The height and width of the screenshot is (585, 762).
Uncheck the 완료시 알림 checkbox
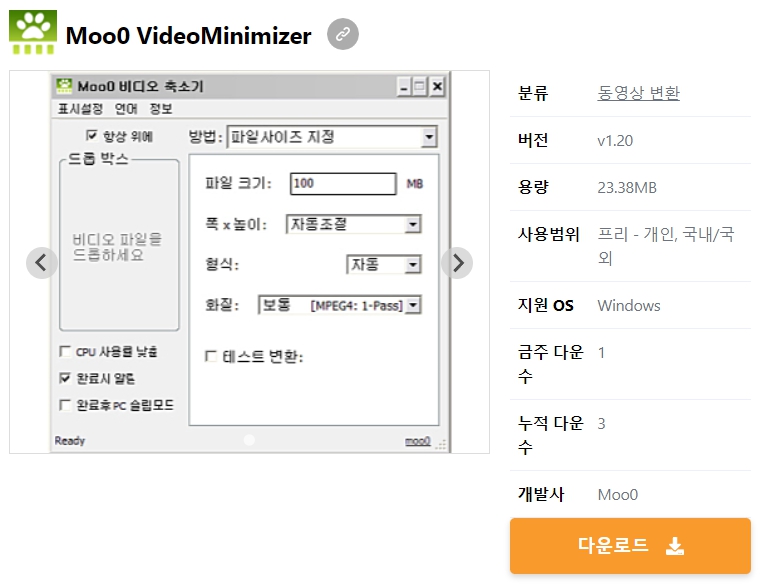64,378
